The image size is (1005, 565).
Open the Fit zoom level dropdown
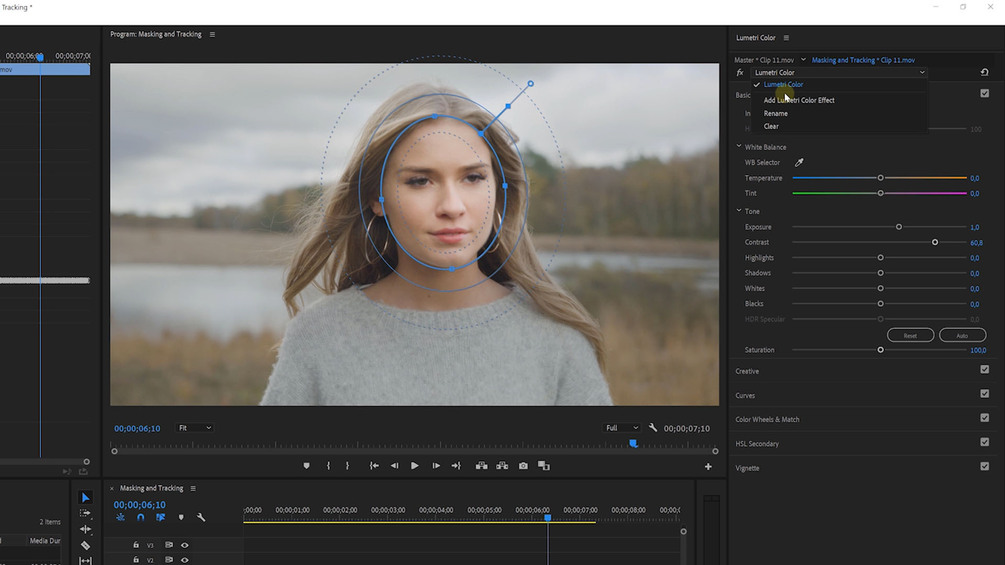coord(195,428)
